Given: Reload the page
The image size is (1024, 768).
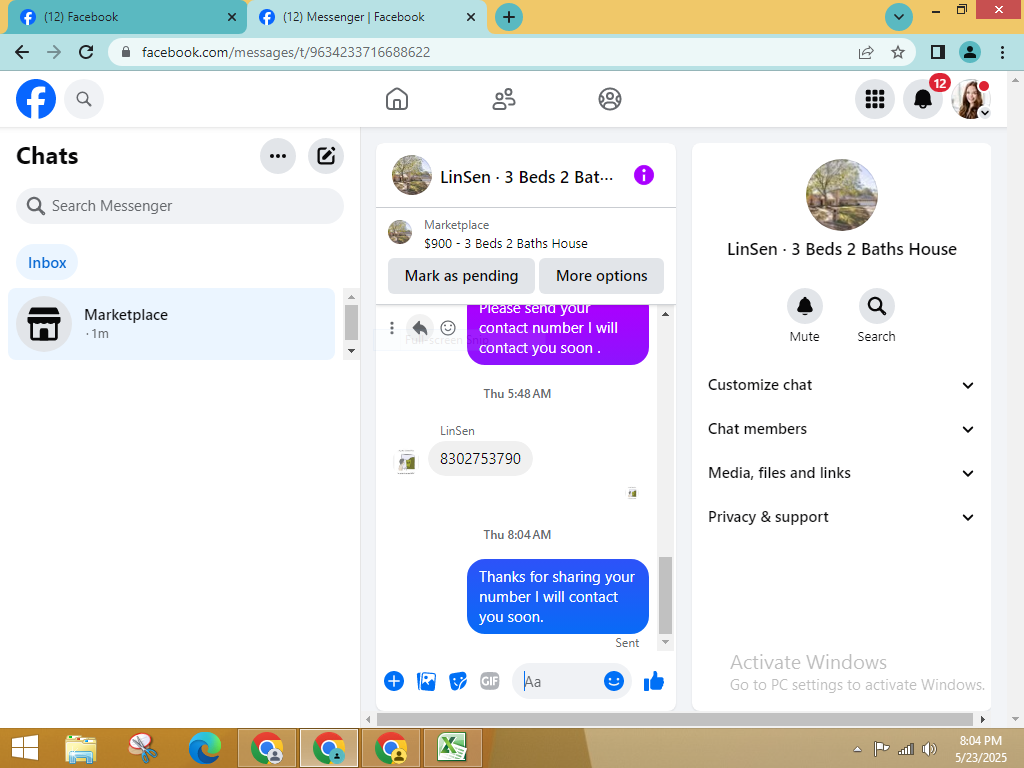Looking at the screenshot, I should point(86,52).
